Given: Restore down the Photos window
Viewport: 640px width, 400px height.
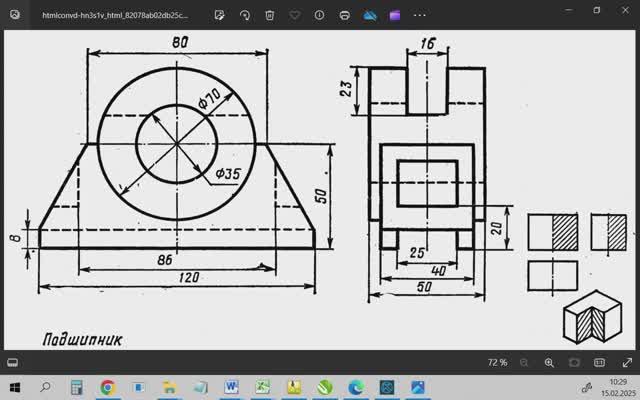Looking at the screenshot, I should coord(597,10).
